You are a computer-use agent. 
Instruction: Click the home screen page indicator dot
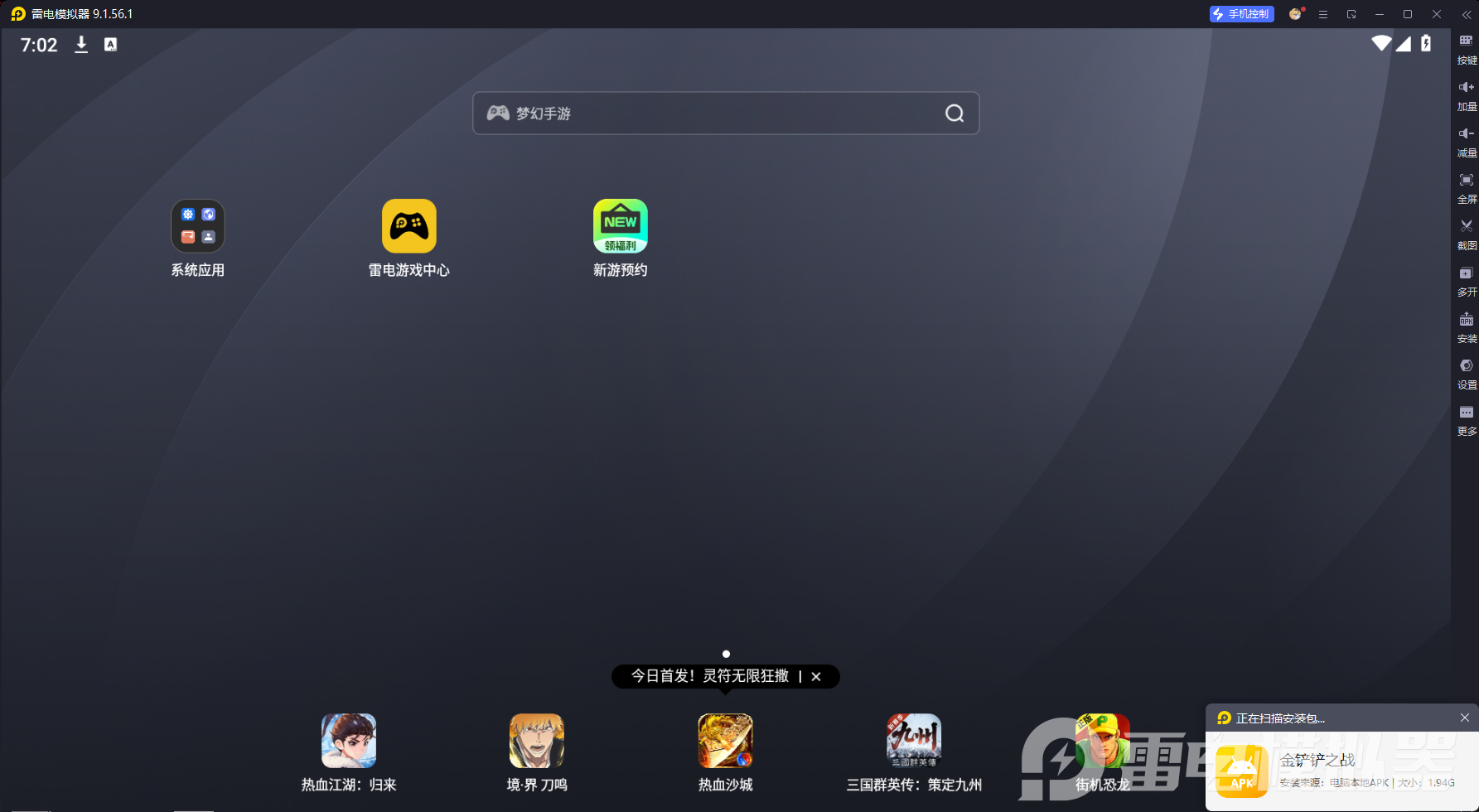tap(726, 654)
